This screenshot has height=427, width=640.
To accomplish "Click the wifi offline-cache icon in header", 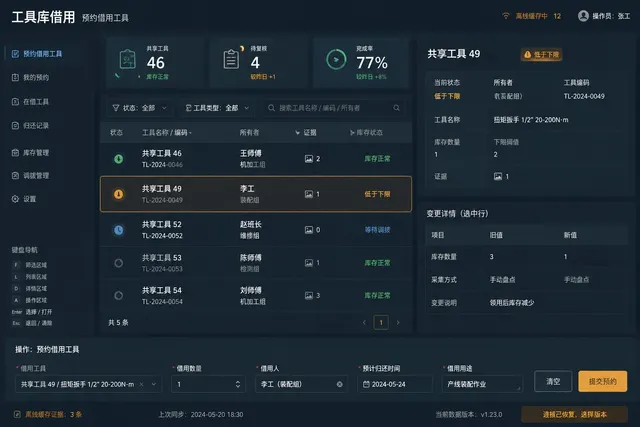I will tap(506, 16).
